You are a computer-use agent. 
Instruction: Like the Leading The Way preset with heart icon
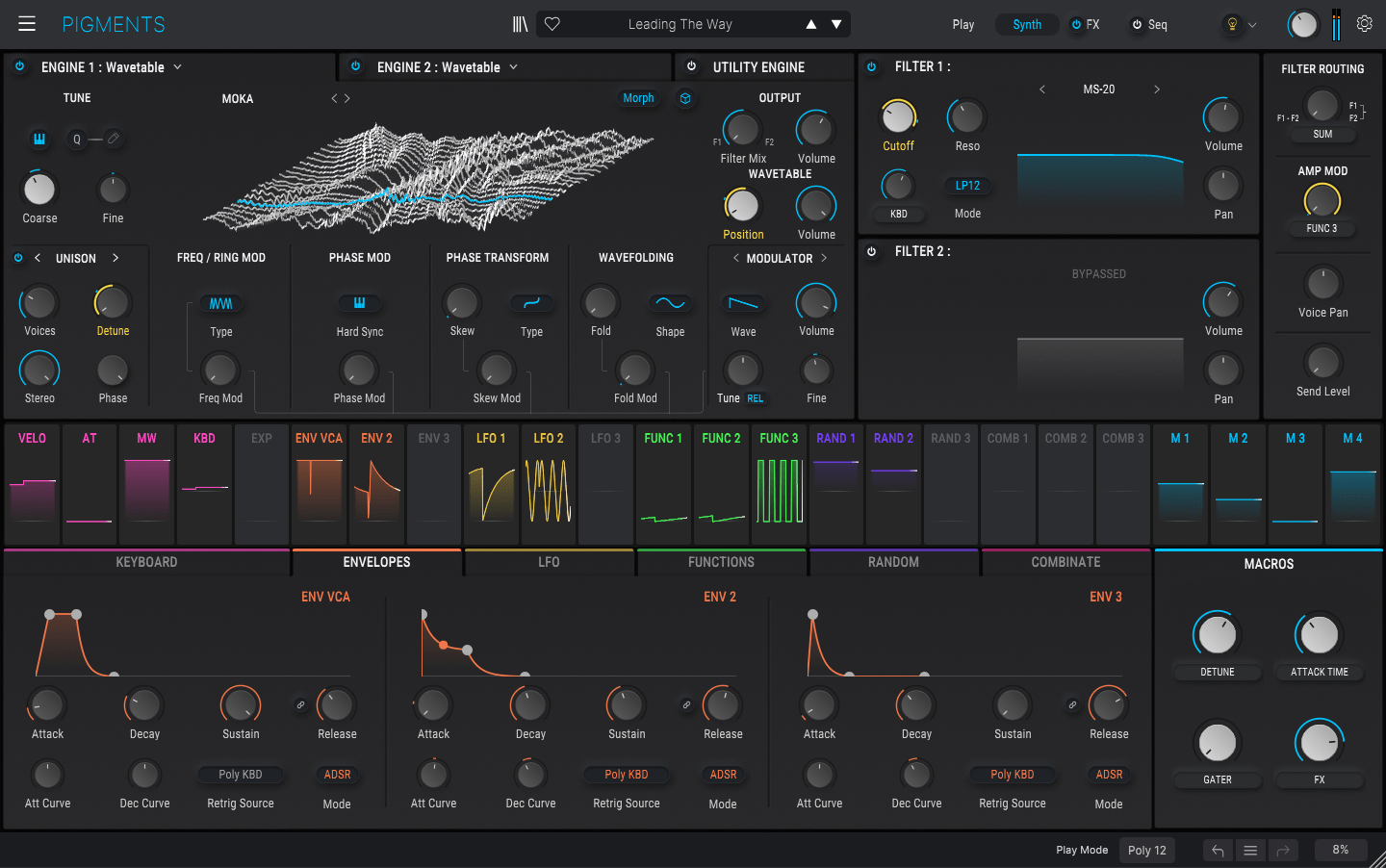coord(552,23)
